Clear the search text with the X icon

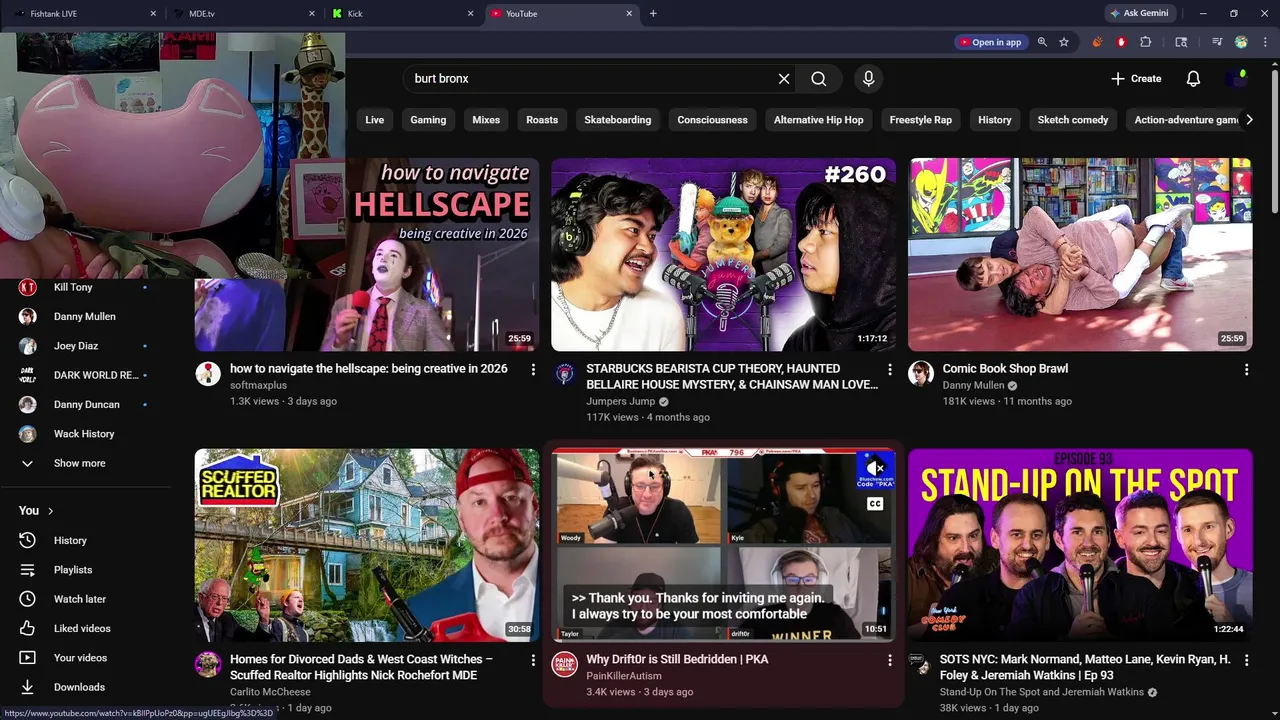coord(784,79)
